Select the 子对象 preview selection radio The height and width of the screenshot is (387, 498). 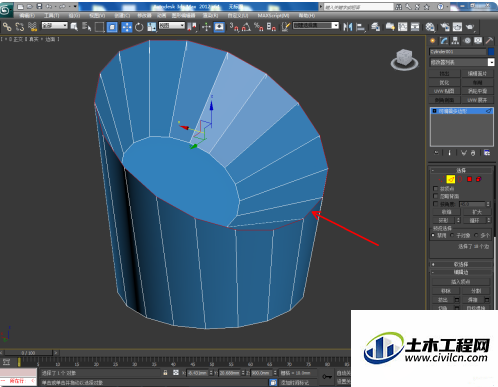pos(452,235)
